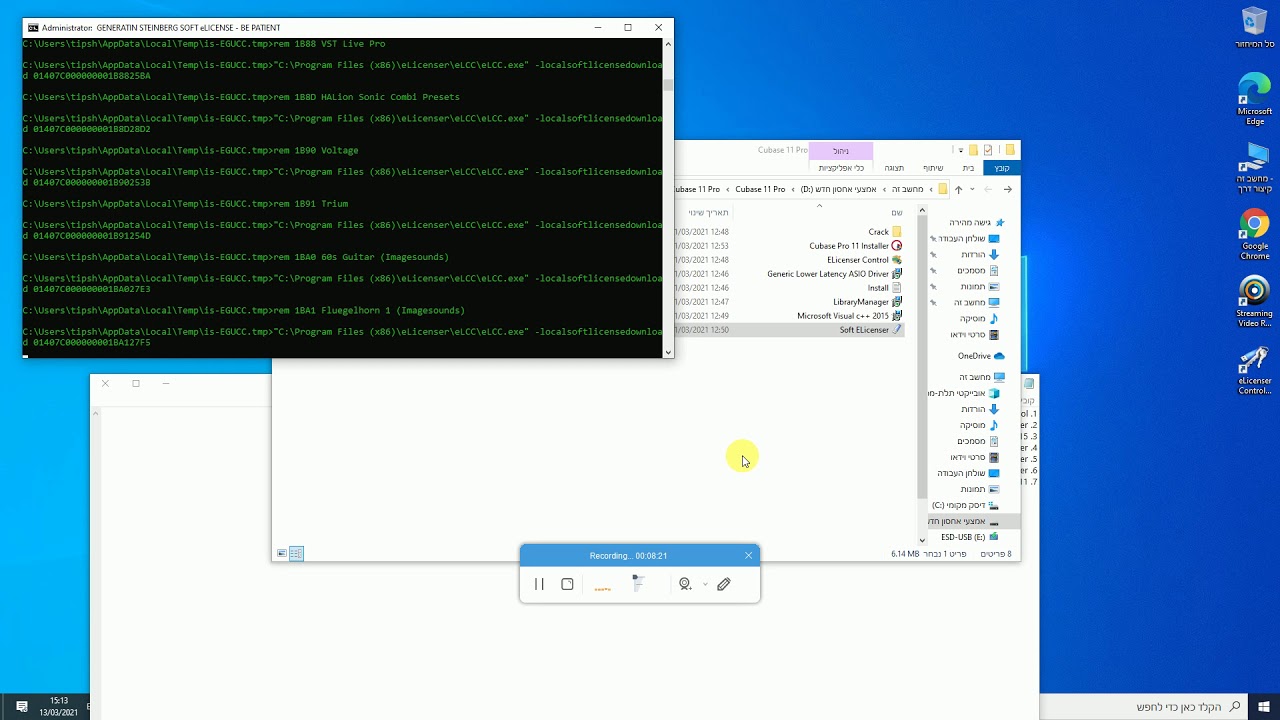Stop the screen recording
This screenshot has height=720, width=1280.
(567, 584)
